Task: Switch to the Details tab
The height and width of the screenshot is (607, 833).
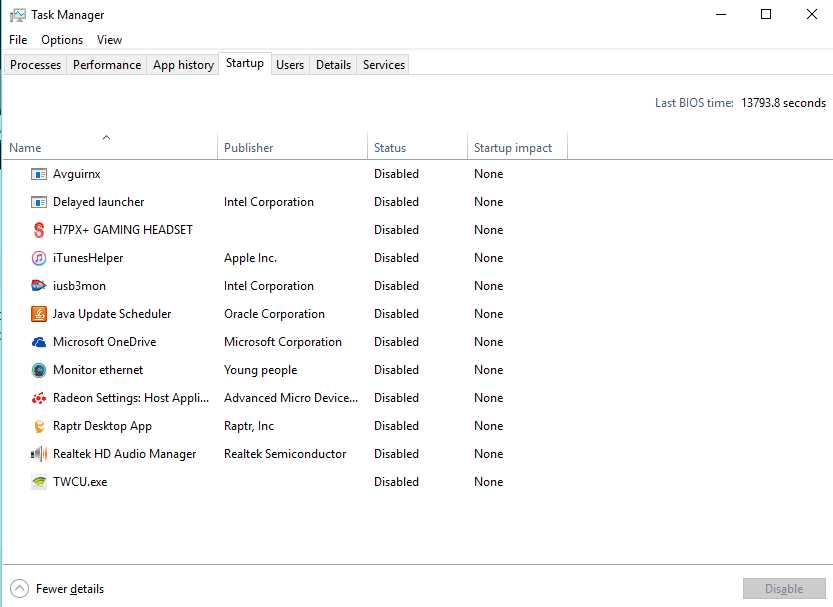Action: point(334,65)
